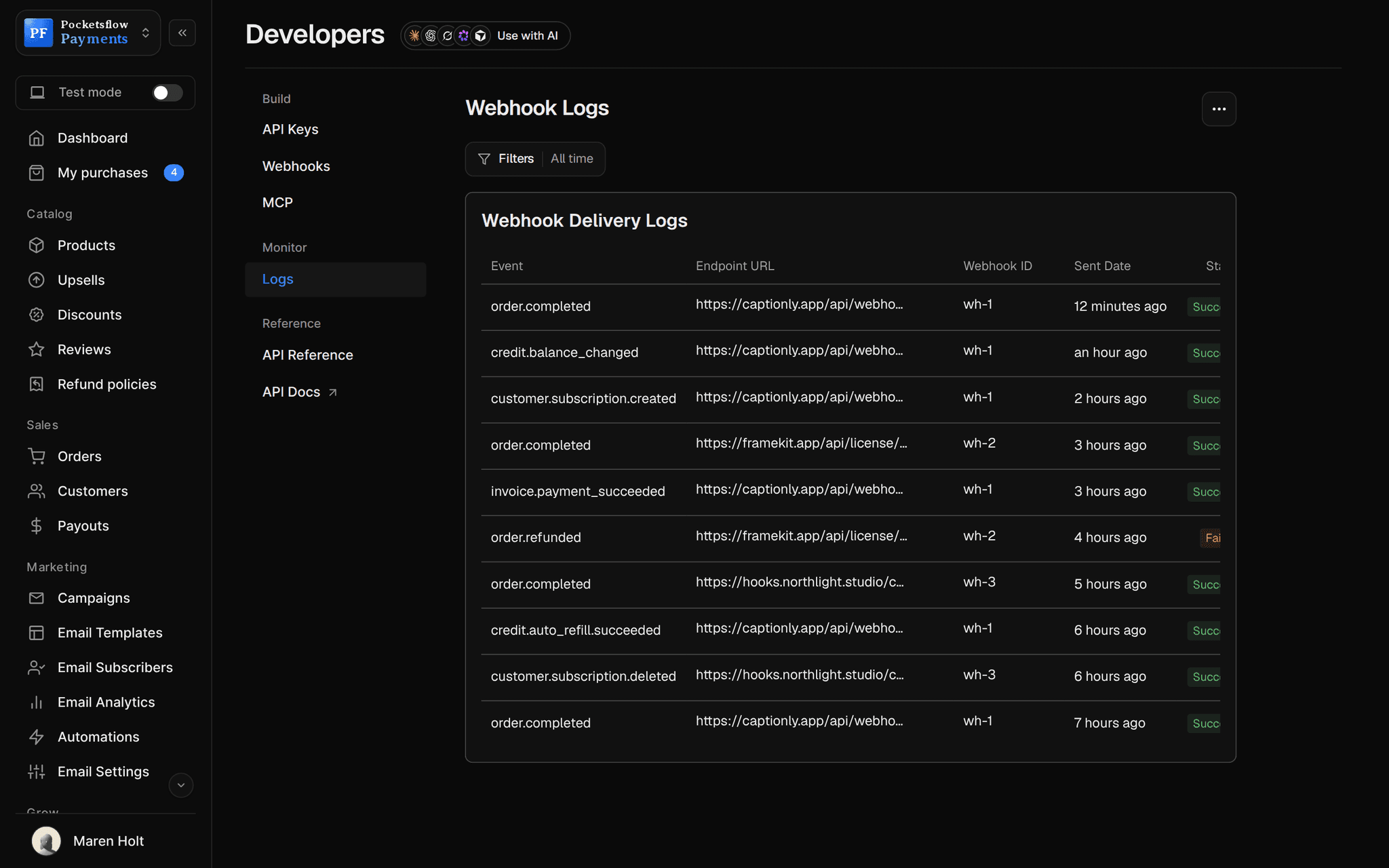Viewport: 1389px width, 868px height.
Task: Click the Campaigns envelope icon
Action: click(x=37, y=598)
